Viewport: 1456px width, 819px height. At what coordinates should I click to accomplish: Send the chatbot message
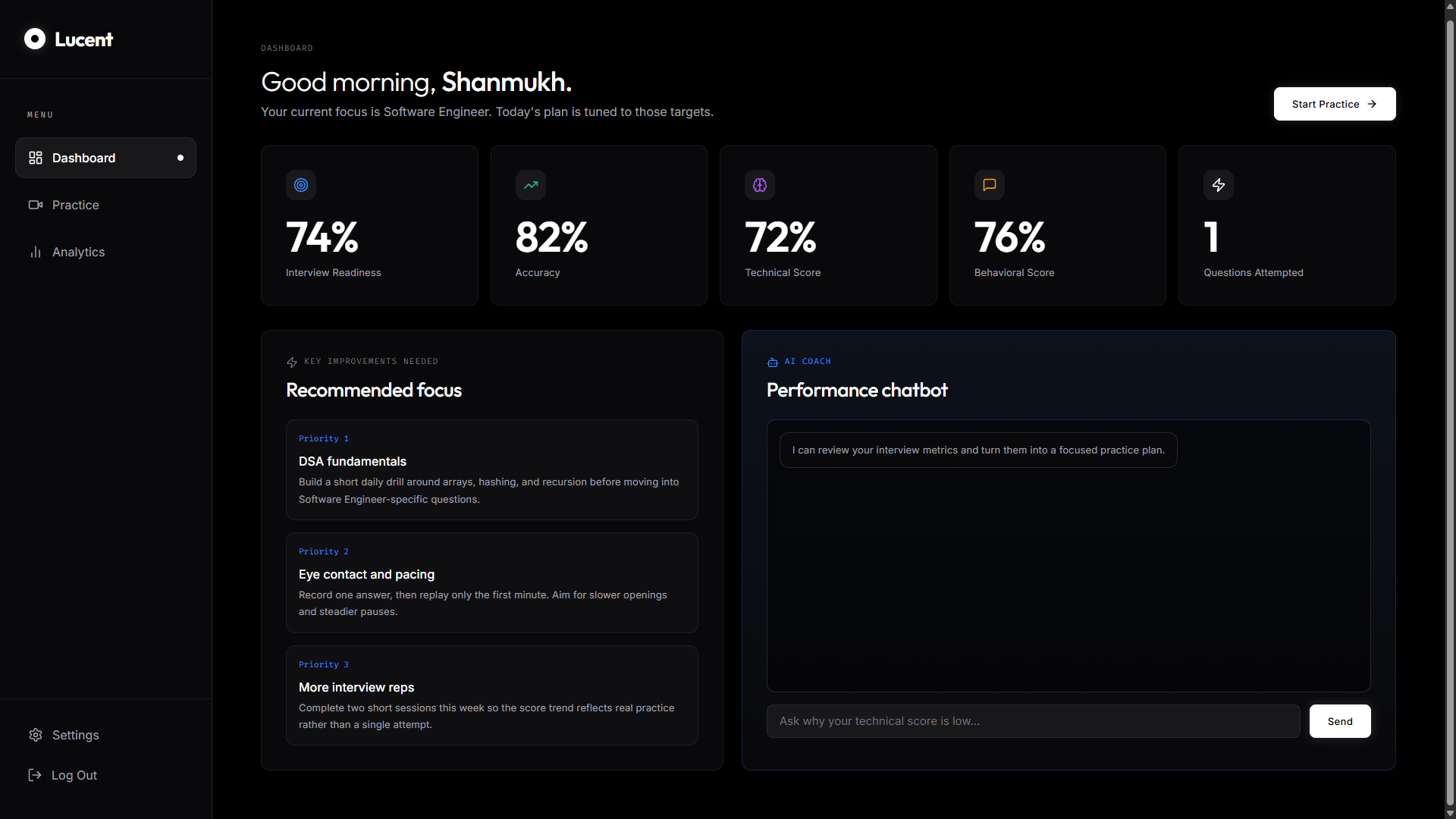click(1339, 721)
